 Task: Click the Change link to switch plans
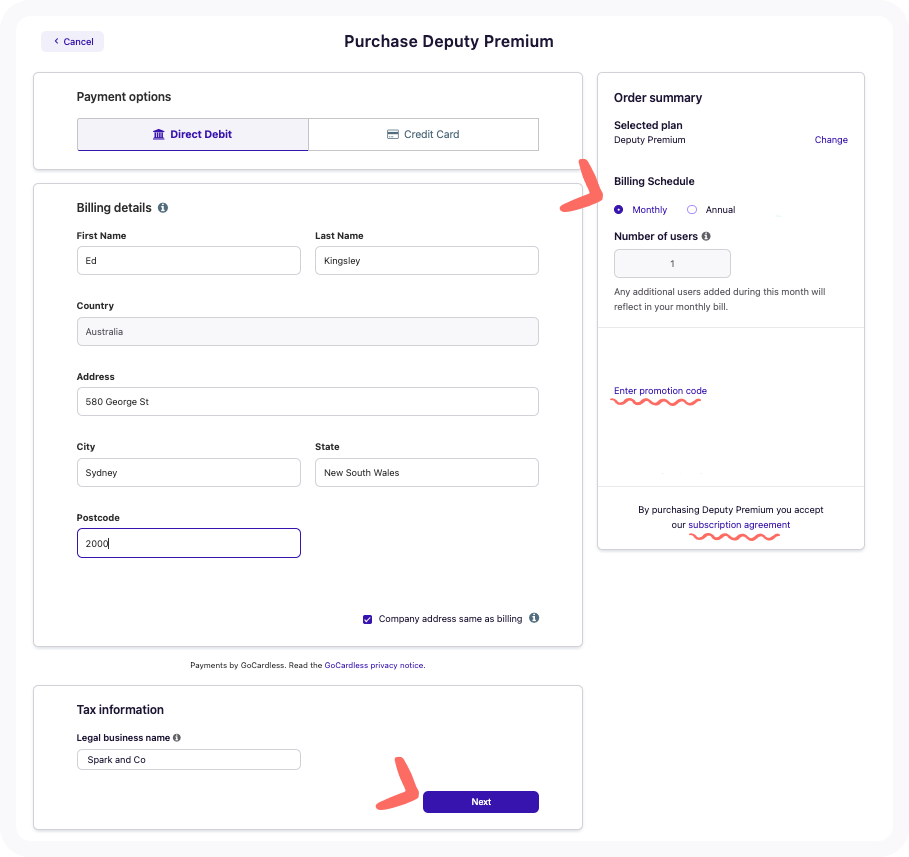pos(831,140)
